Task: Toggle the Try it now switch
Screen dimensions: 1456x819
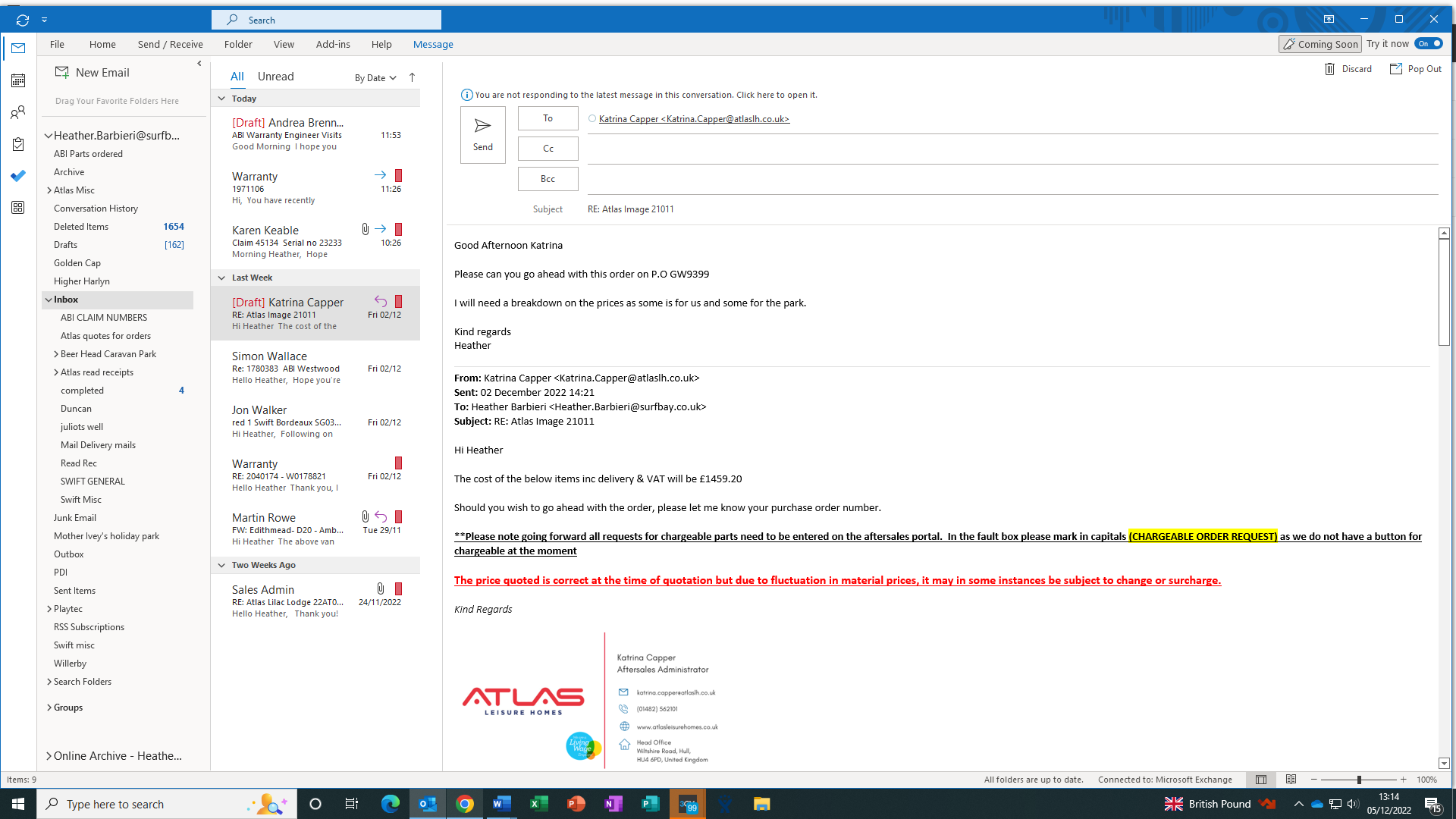Action: coord(1429,44)
